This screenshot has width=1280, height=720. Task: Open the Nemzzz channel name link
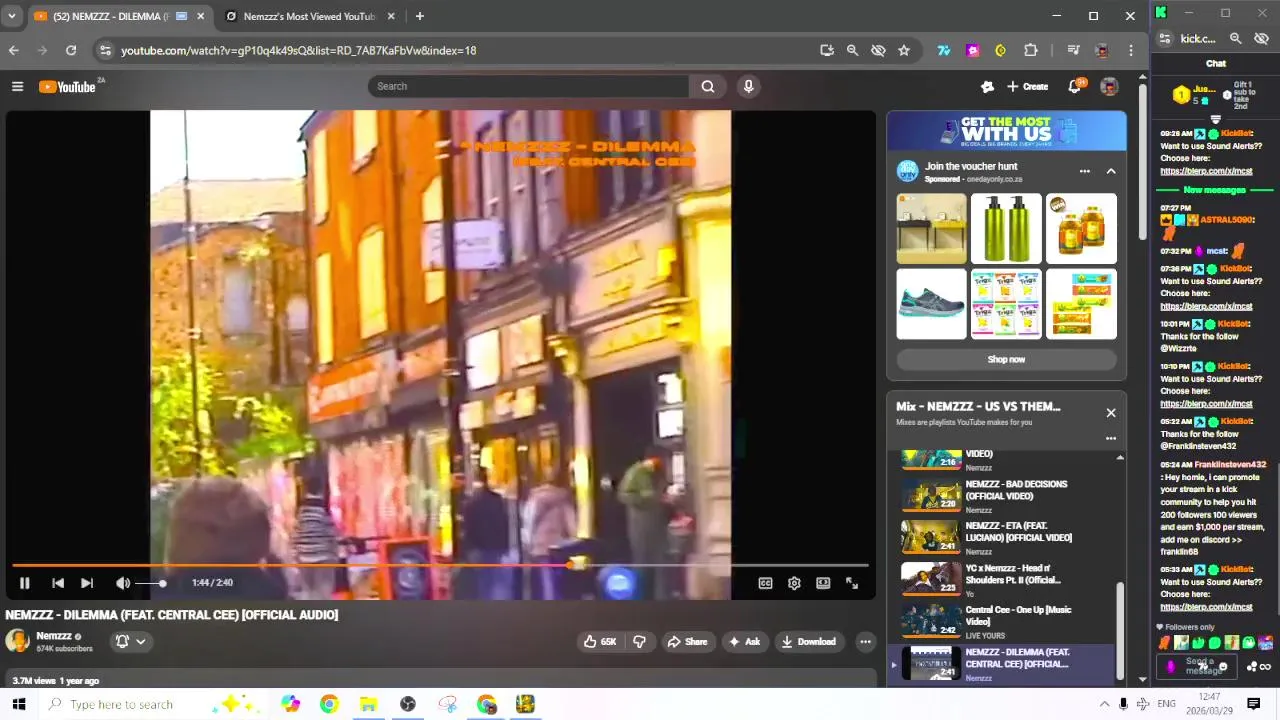pyautogui.click(x=54, y=636)
